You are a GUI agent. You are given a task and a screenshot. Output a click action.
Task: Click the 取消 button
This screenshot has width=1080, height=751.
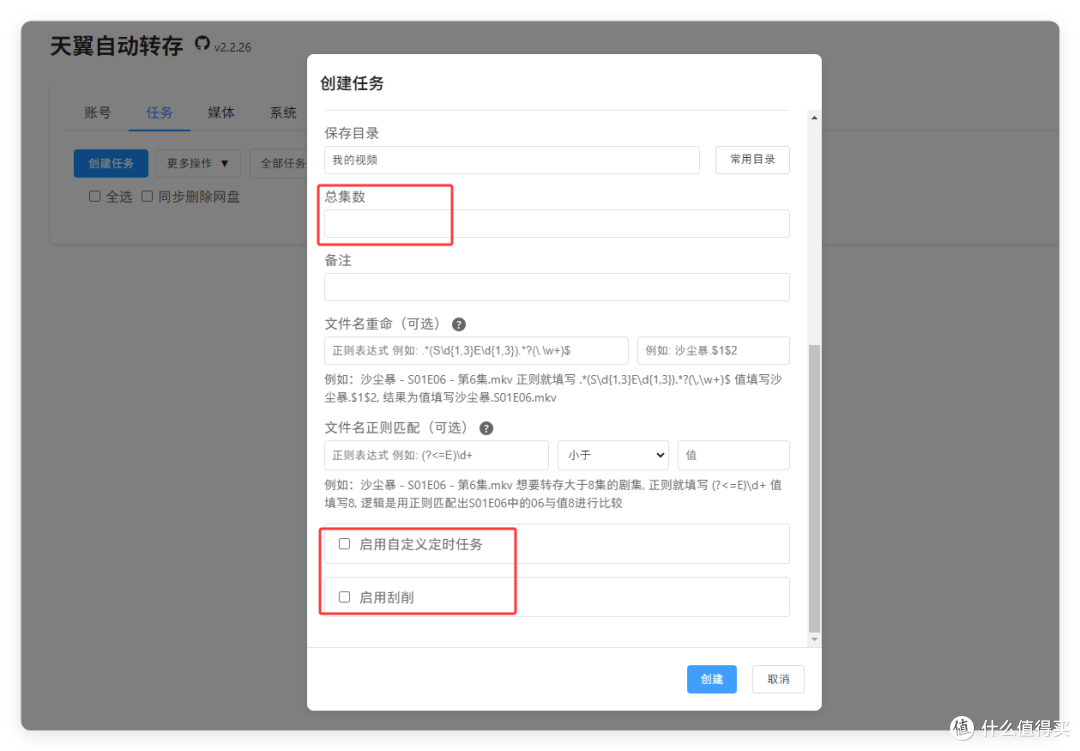click(x=778, y=679)
